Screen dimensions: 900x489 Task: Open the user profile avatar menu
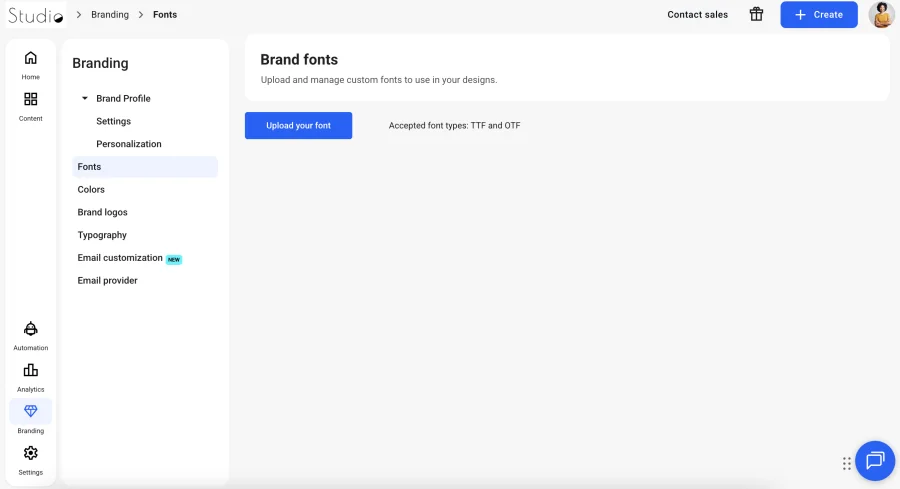(882, 14)
